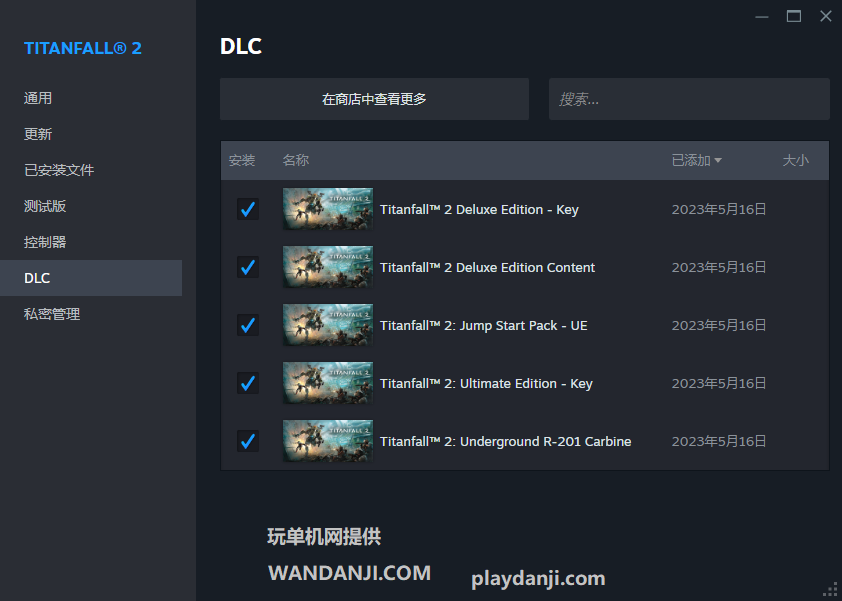Image resolution: width=842 pixels, height=601 pixels.
Task: Click the window resize grip icon
Action: click(830, 589)
